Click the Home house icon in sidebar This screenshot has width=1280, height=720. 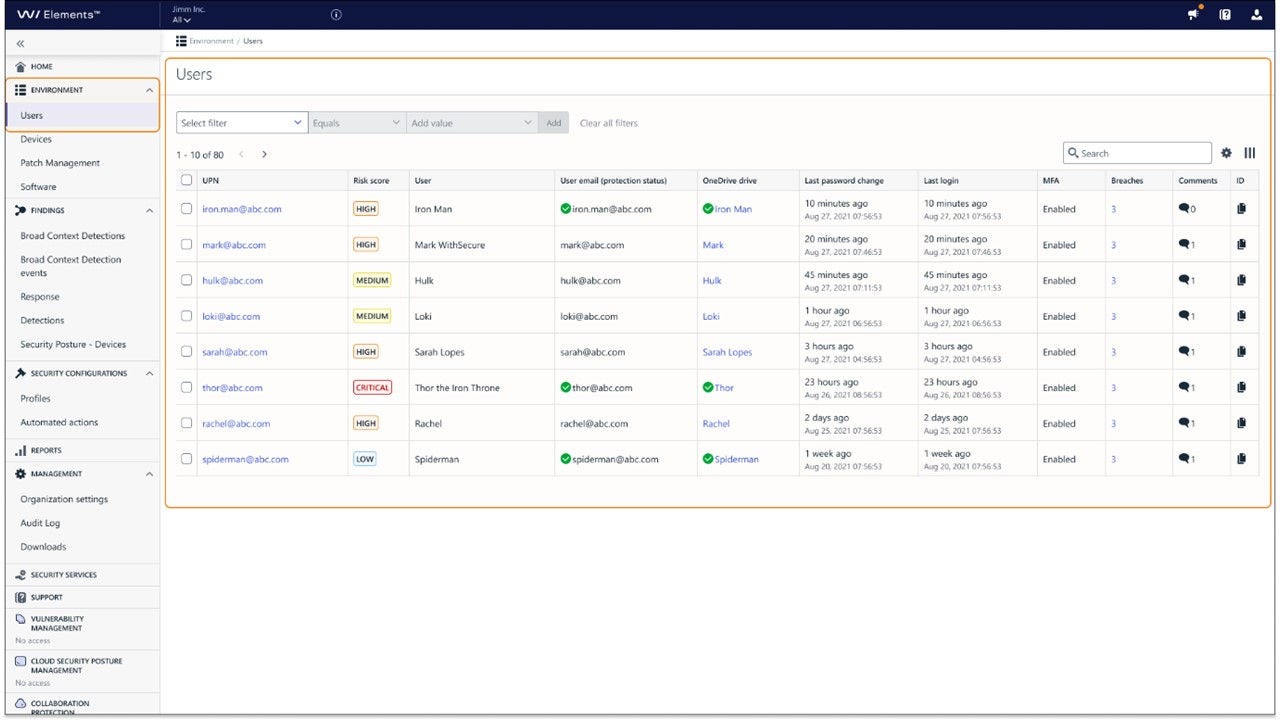21,67
